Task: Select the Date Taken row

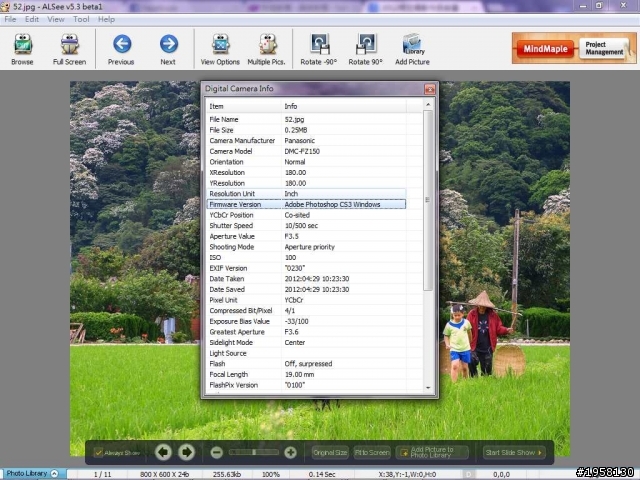Action: 306,278
